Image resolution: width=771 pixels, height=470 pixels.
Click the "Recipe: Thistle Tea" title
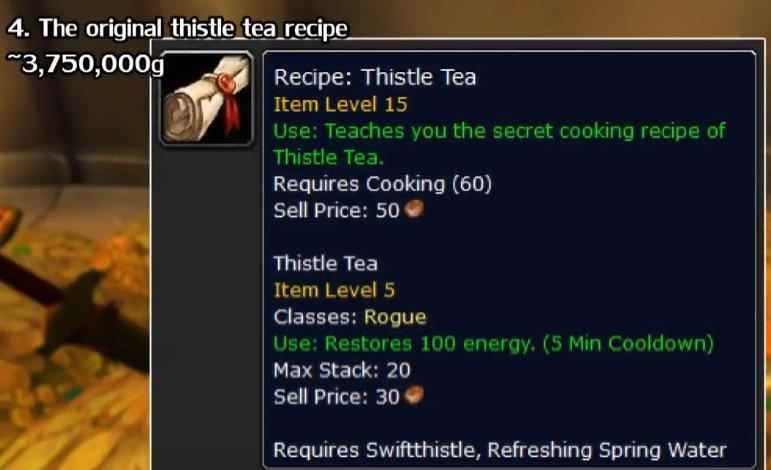point(375,77)
